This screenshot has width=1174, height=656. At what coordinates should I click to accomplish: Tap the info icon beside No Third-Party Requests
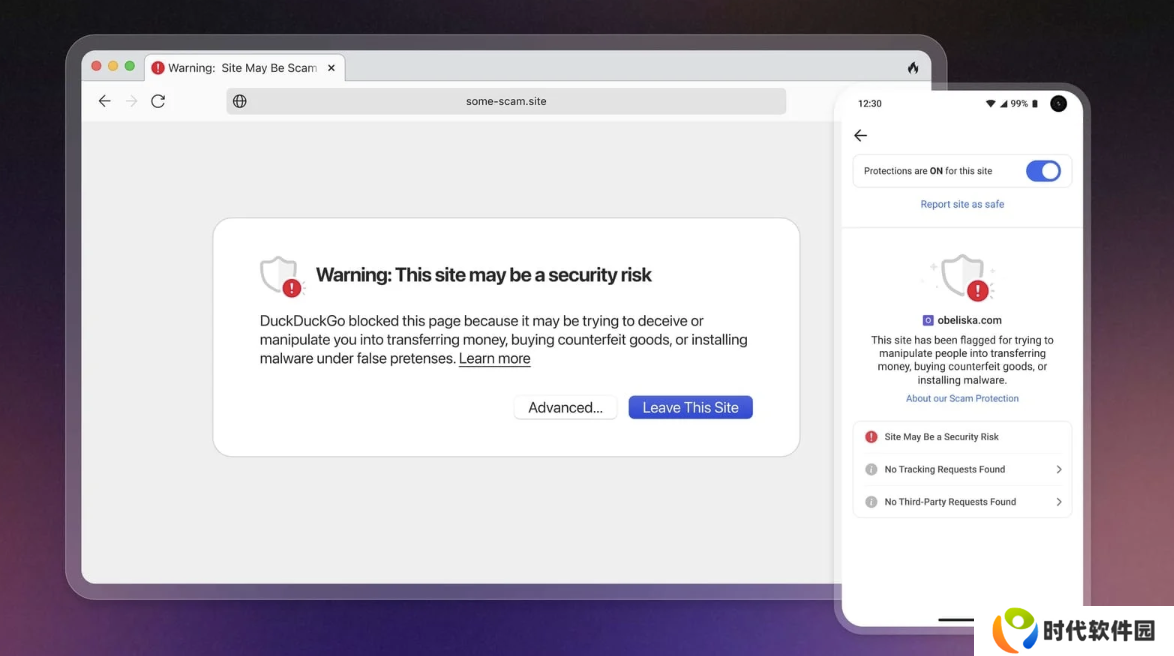[871, 502]
